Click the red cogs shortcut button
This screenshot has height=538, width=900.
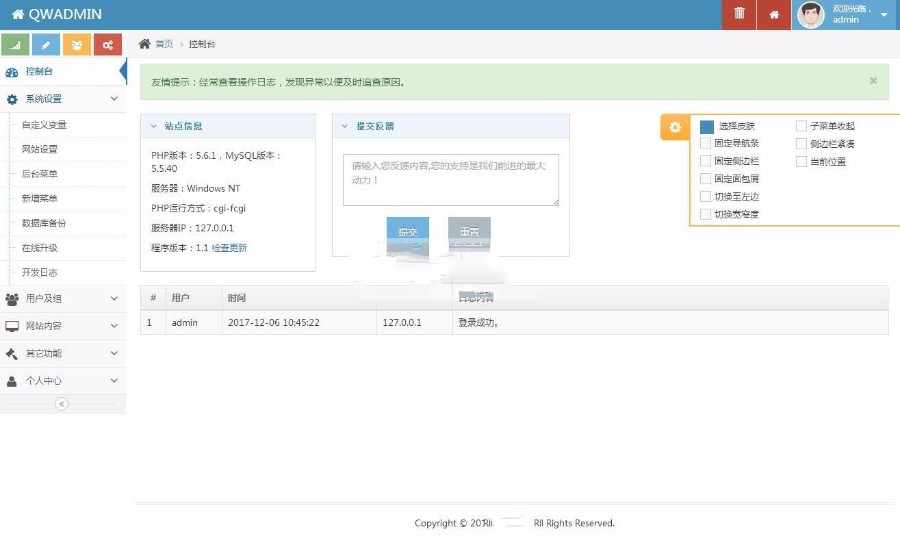coord(108,45)
